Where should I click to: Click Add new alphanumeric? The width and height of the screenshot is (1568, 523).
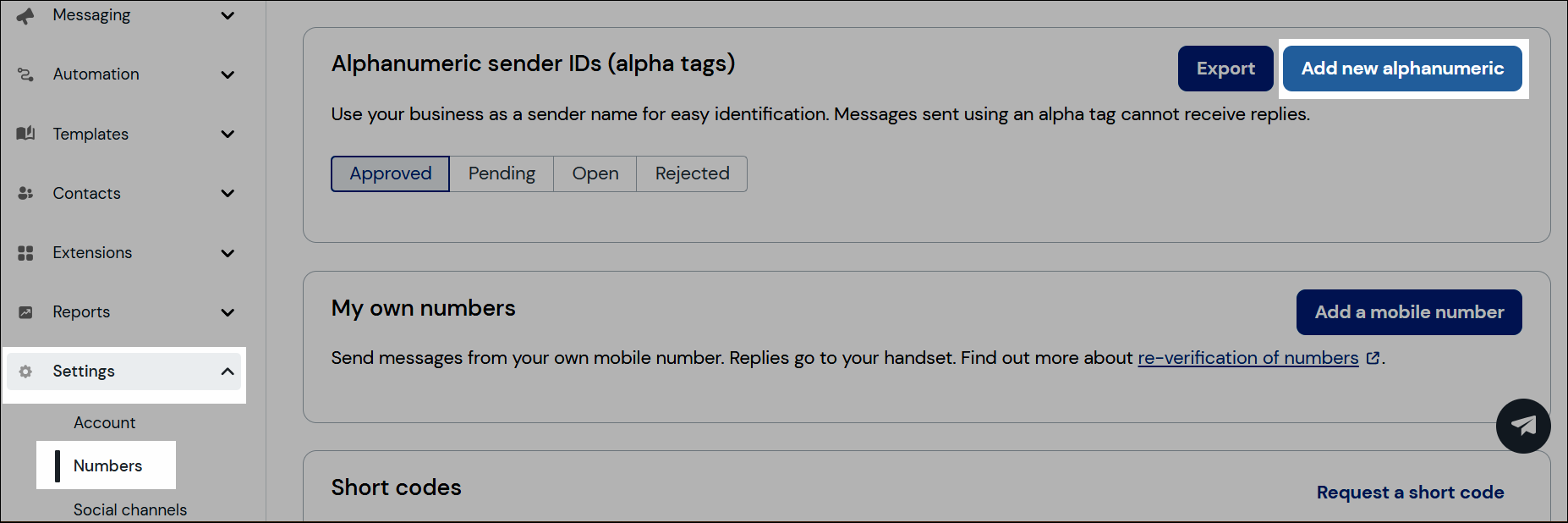coord(1401,69)
